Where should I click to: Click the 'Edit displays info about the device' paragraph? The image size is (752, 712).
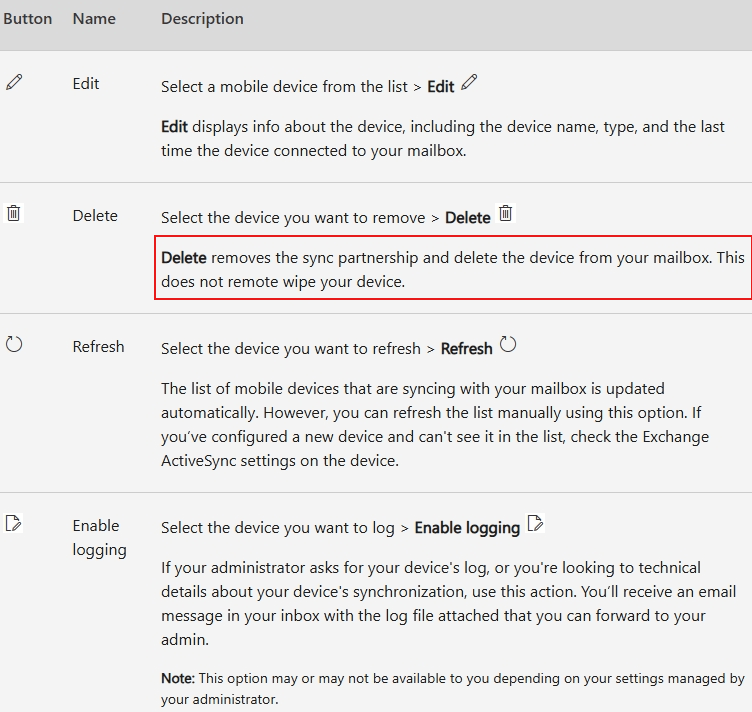click(443, 139)
